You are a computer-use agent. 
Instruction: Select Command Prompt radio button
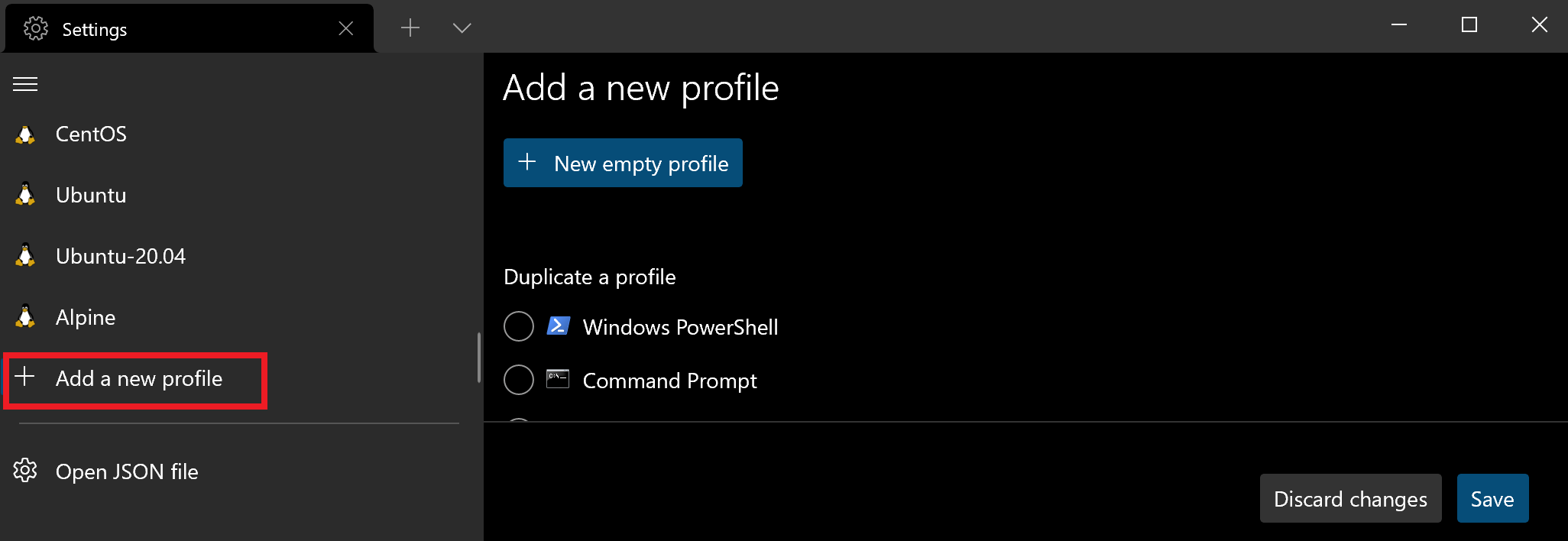(519, 380)
